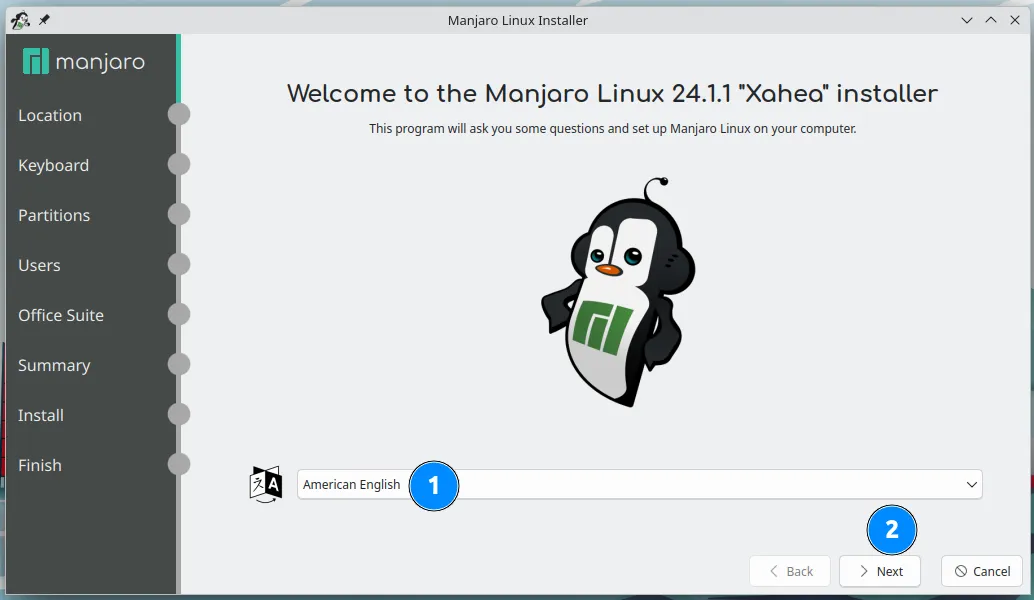Viewport: 1034px width, 600px height.
Task: Click the progress dot next to Finish
Action: [x=179, y=464]
